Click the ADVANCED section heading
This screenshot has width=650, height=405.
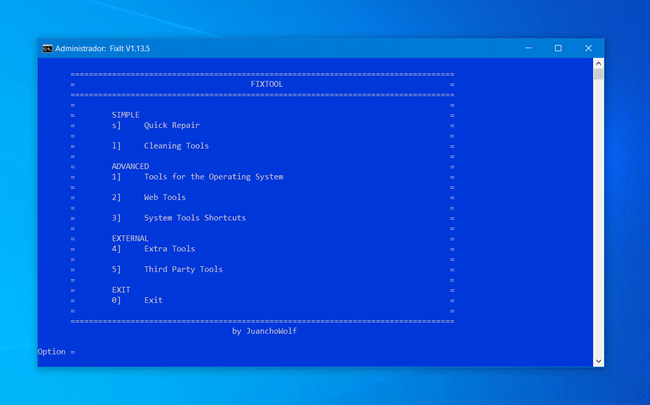[130, 166]
